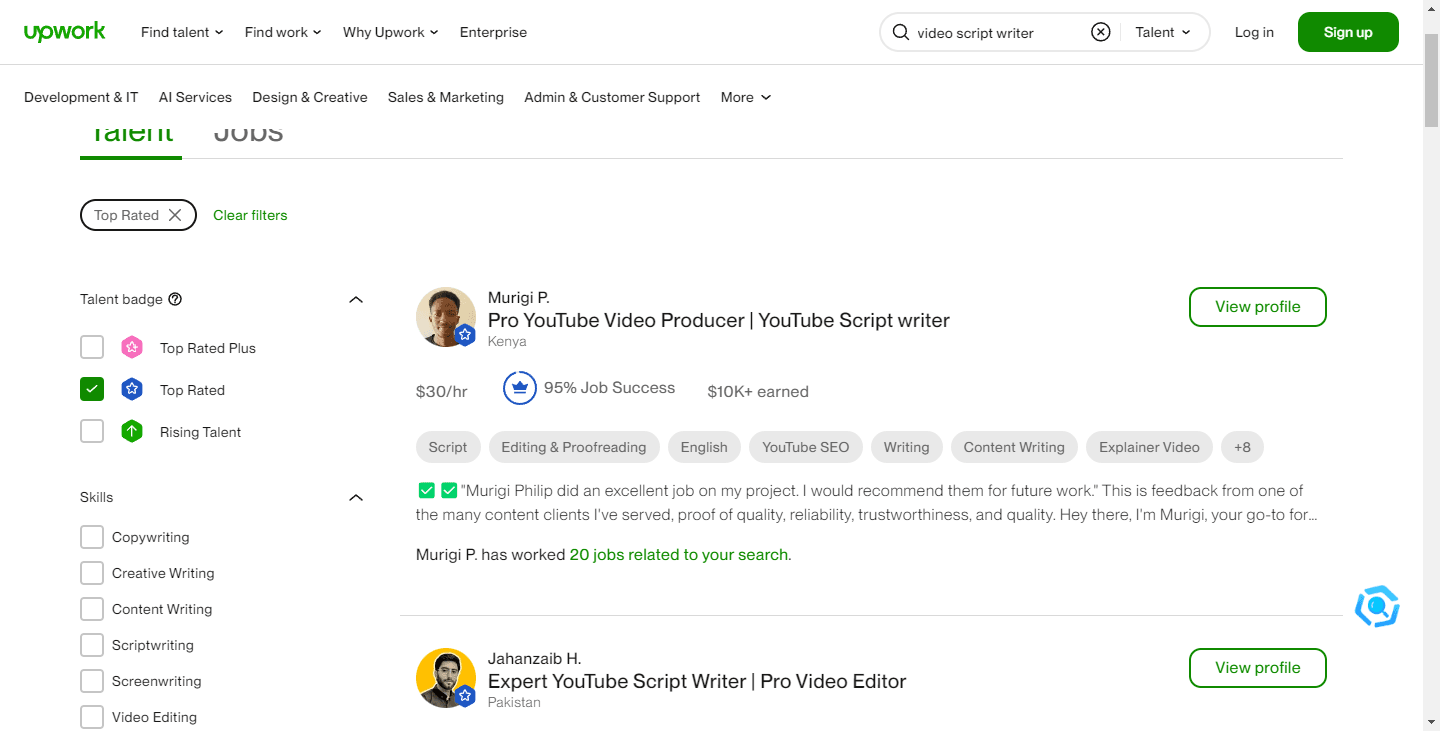Open the 20 jobs related to your search link
The height and width of the screenshot is (731, 1440).
pos(680,554)
